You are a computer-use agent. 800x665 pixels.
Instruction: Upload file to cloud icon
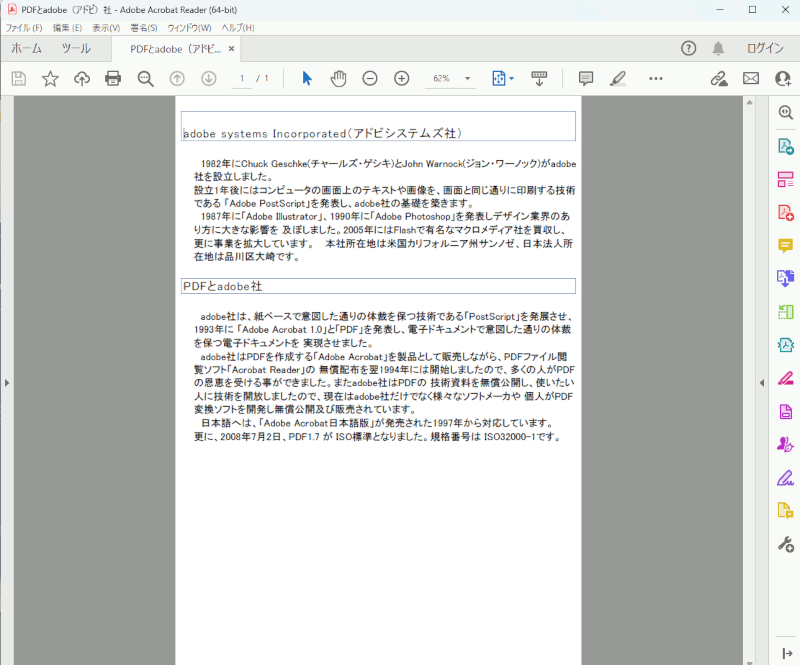[x=82, y=79]
